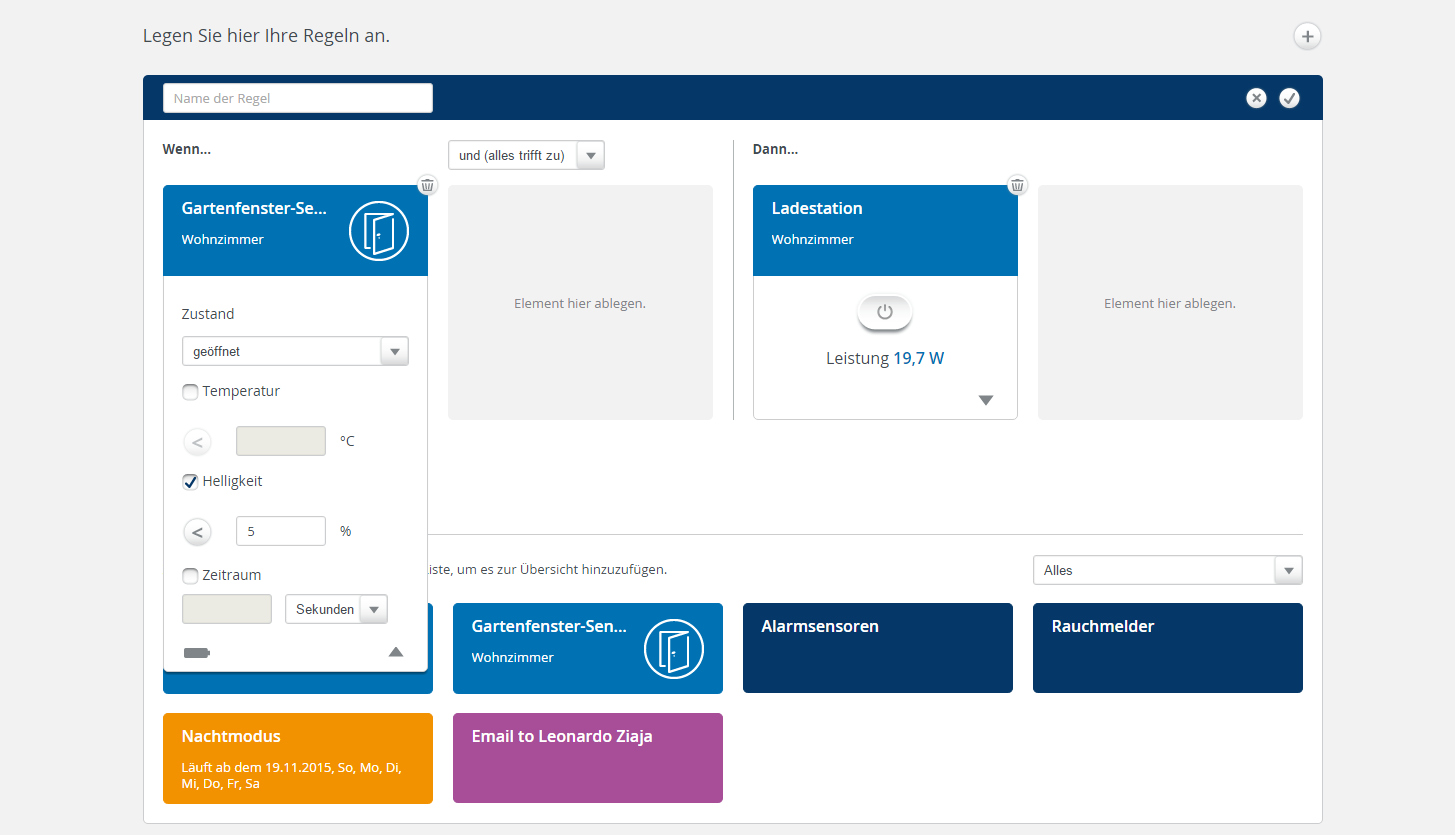Click door icon on Wenn Gartenfenster card
This screenshot has height=835, width=1455.
coord(379,230)
